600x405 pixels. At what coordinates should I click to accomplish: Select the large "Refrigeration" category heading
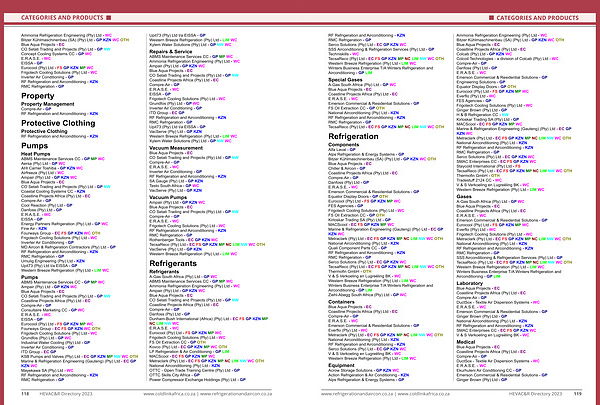tap(353, 136)
